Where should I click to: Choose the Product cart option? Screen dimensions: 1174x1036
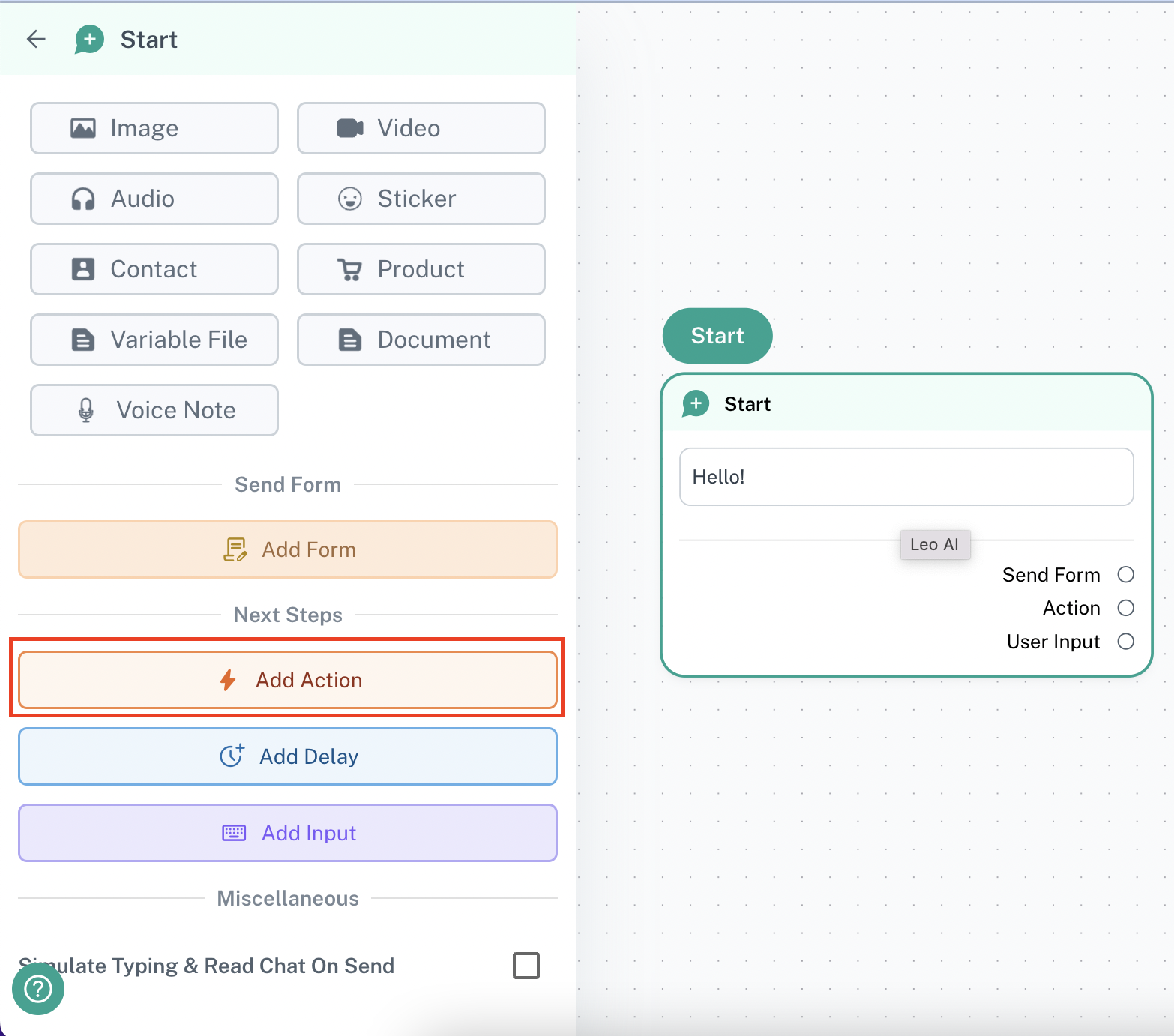click(421, 269)
